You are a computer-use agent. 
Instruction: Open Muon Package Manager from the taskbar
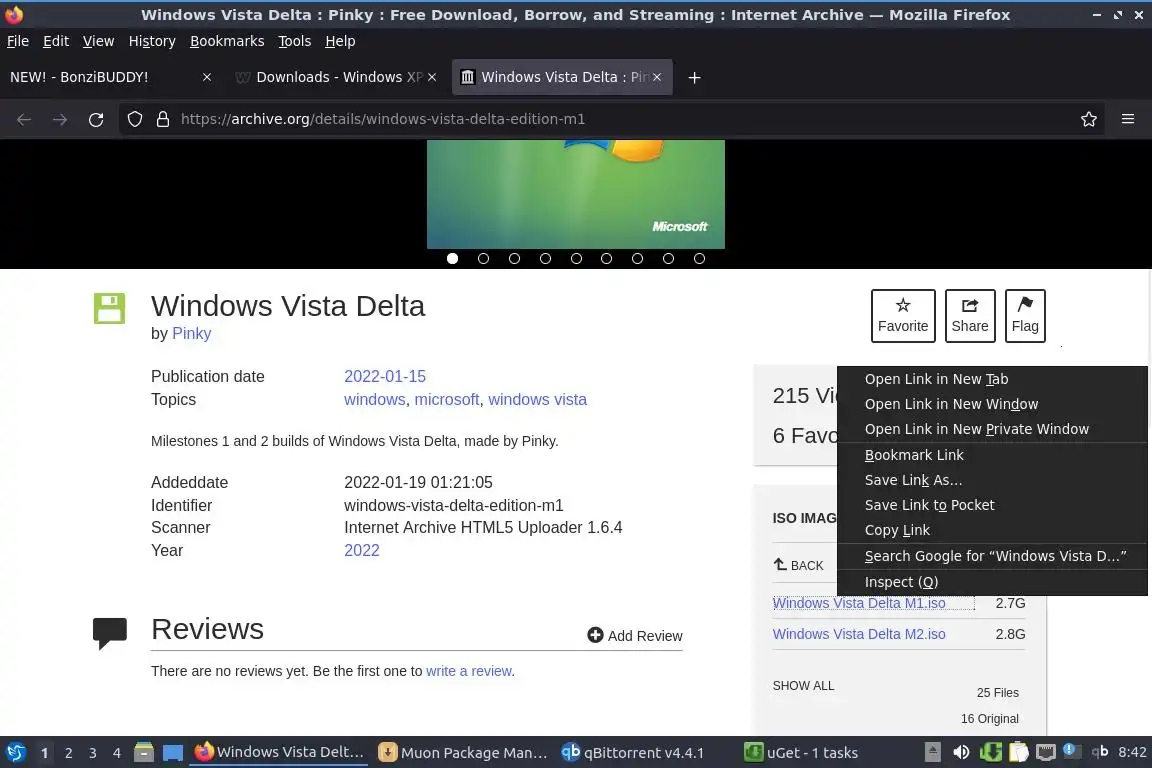click(x=463, y=753)
